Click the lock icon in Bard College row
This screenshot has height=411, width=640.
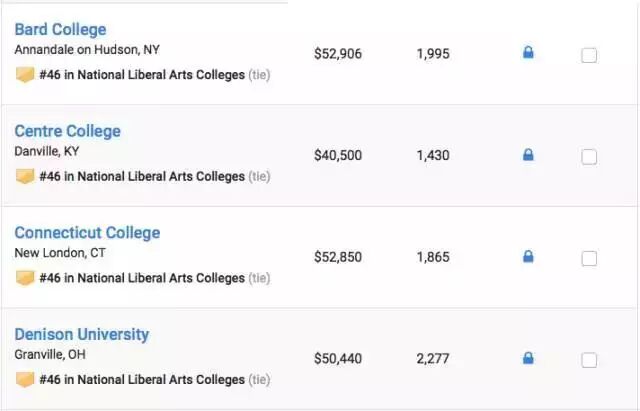(x=528, y=53)
